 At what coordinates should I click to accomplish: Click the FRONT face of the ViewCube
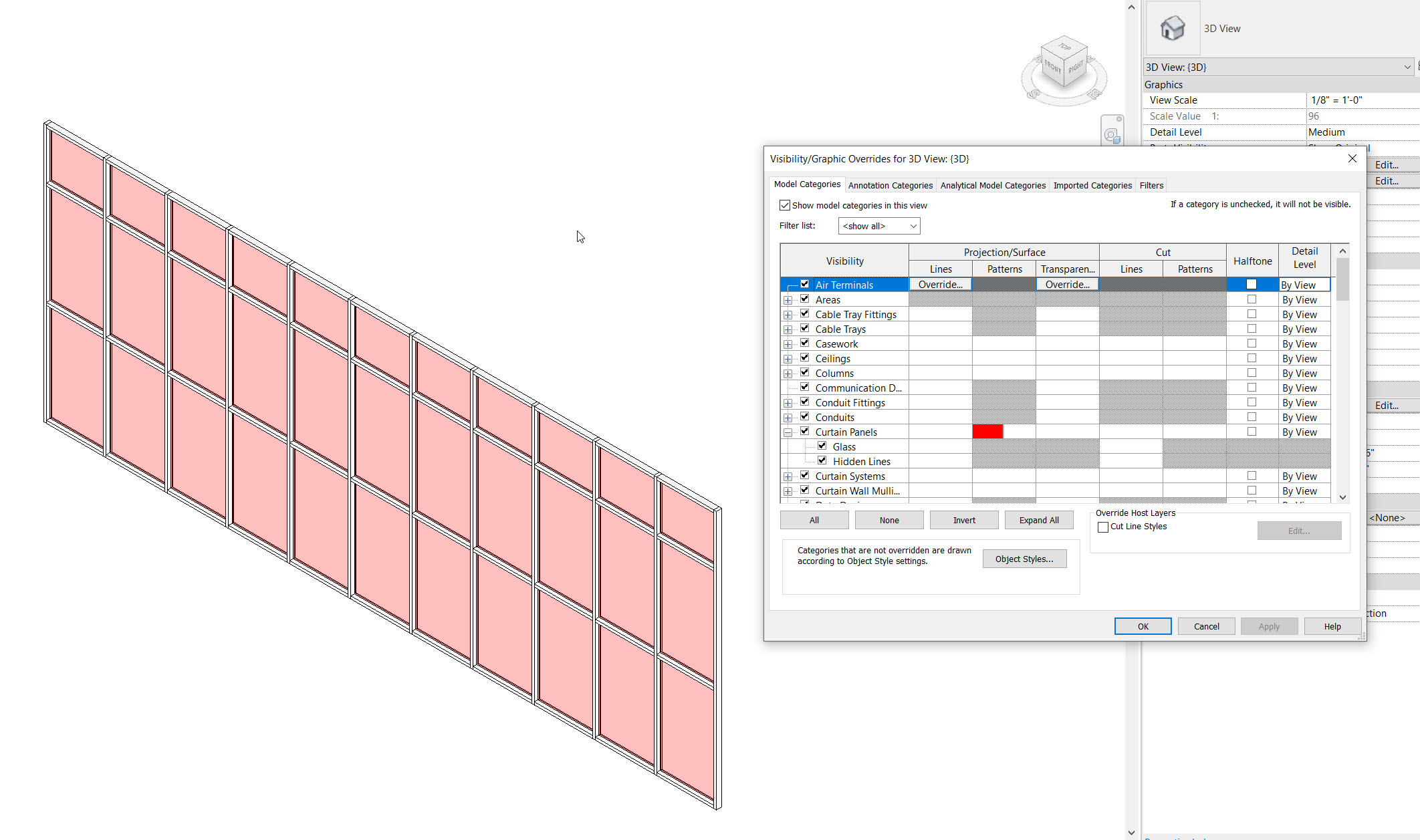[x=1053, y=67]
